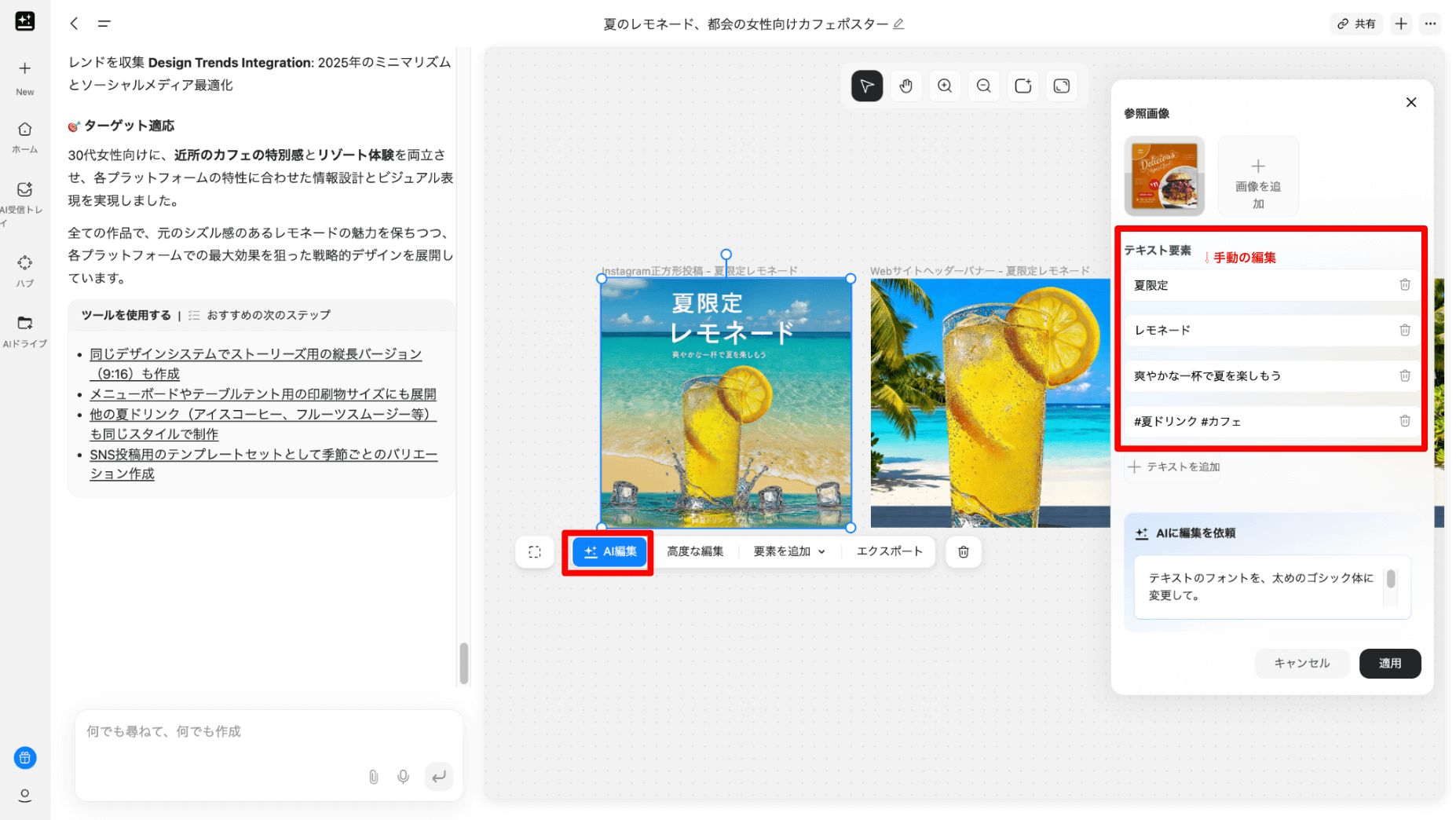Delete the #夏ドリンク #カフェ text element
The height and width of the screenshot is (820, 1456).
[1404, 421]
